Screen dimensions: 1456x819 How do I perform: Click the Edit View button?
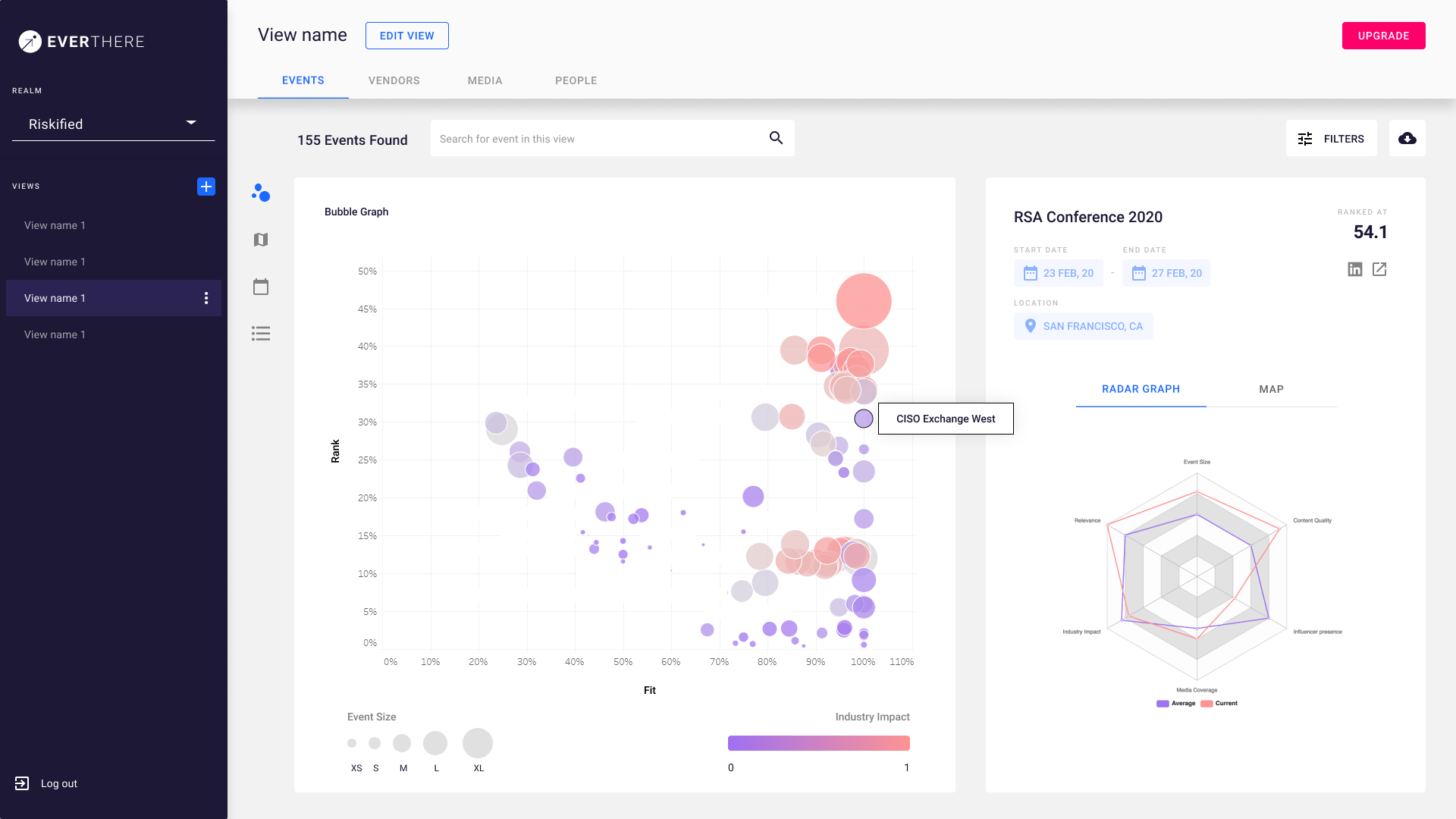pyautogui.click(x=407, y=36)
